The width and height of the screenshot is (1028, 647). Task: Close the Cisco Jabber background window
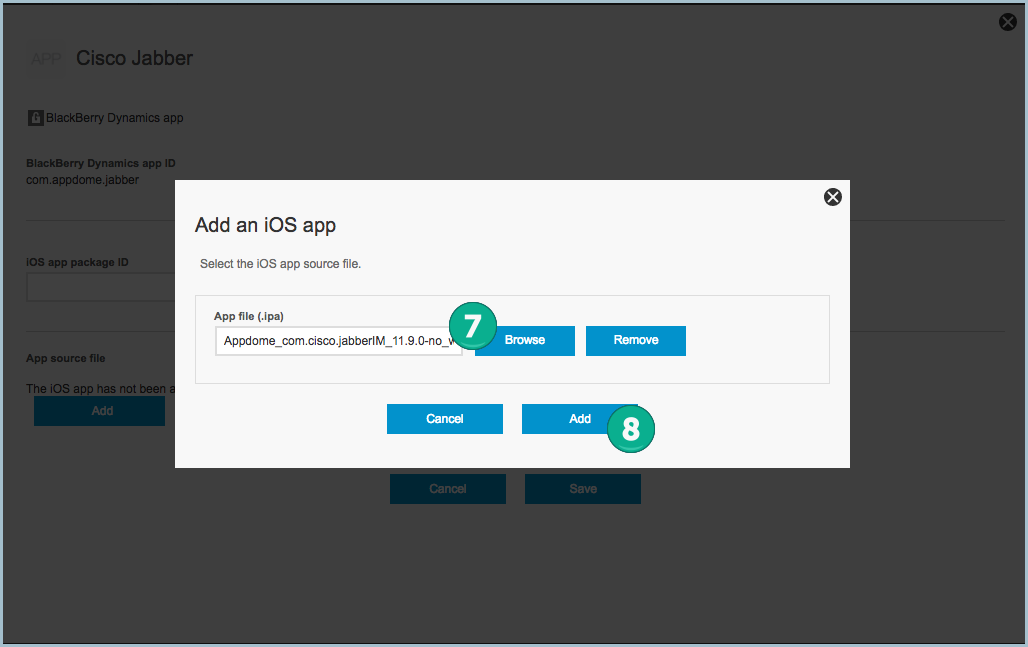1008,22
